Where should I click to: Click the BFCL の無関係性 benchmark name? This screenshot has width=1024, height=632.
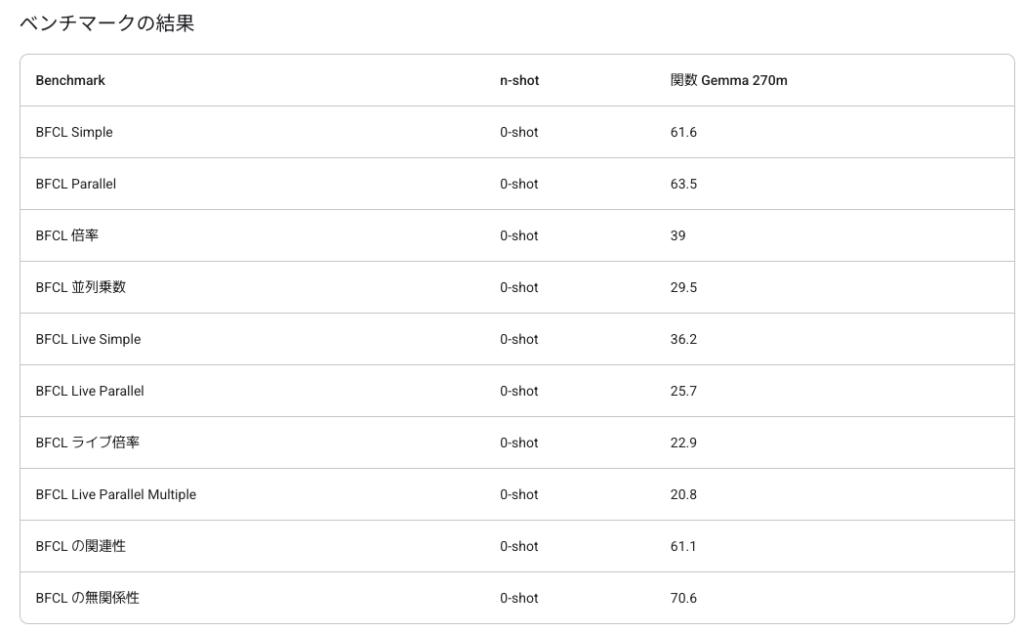(87, 598)
